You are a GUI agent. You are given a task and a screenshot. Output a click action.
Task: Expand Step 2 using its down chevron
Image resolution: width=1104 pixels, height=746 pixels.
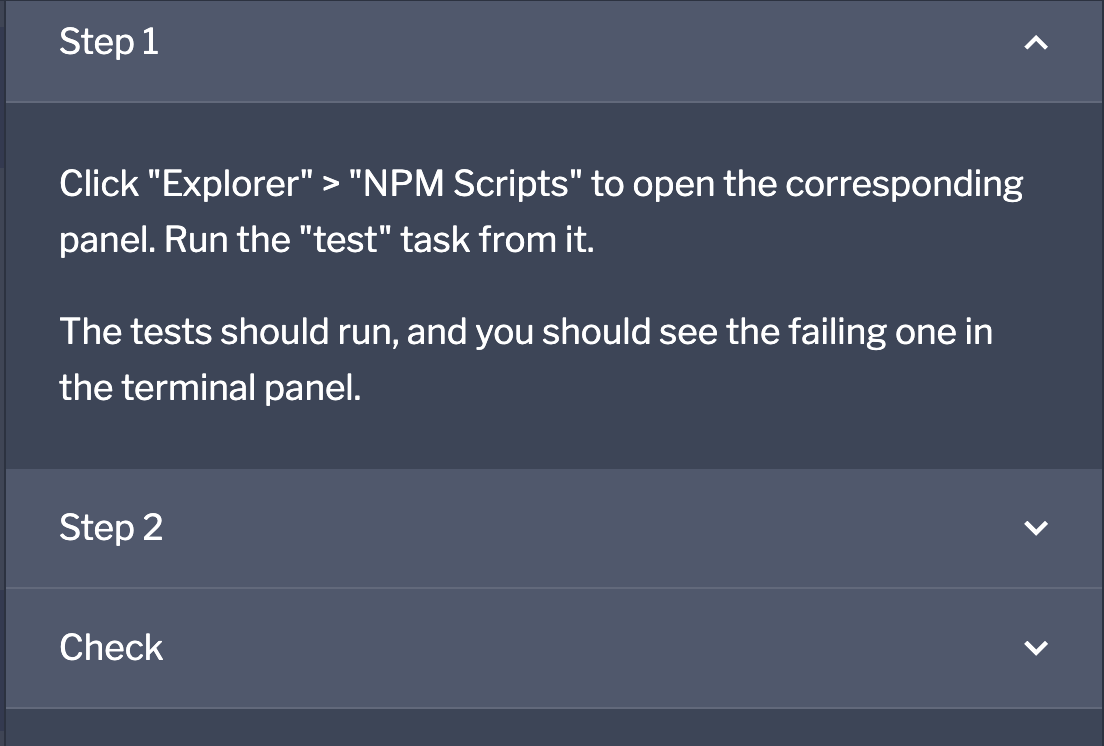[1036, 528]
